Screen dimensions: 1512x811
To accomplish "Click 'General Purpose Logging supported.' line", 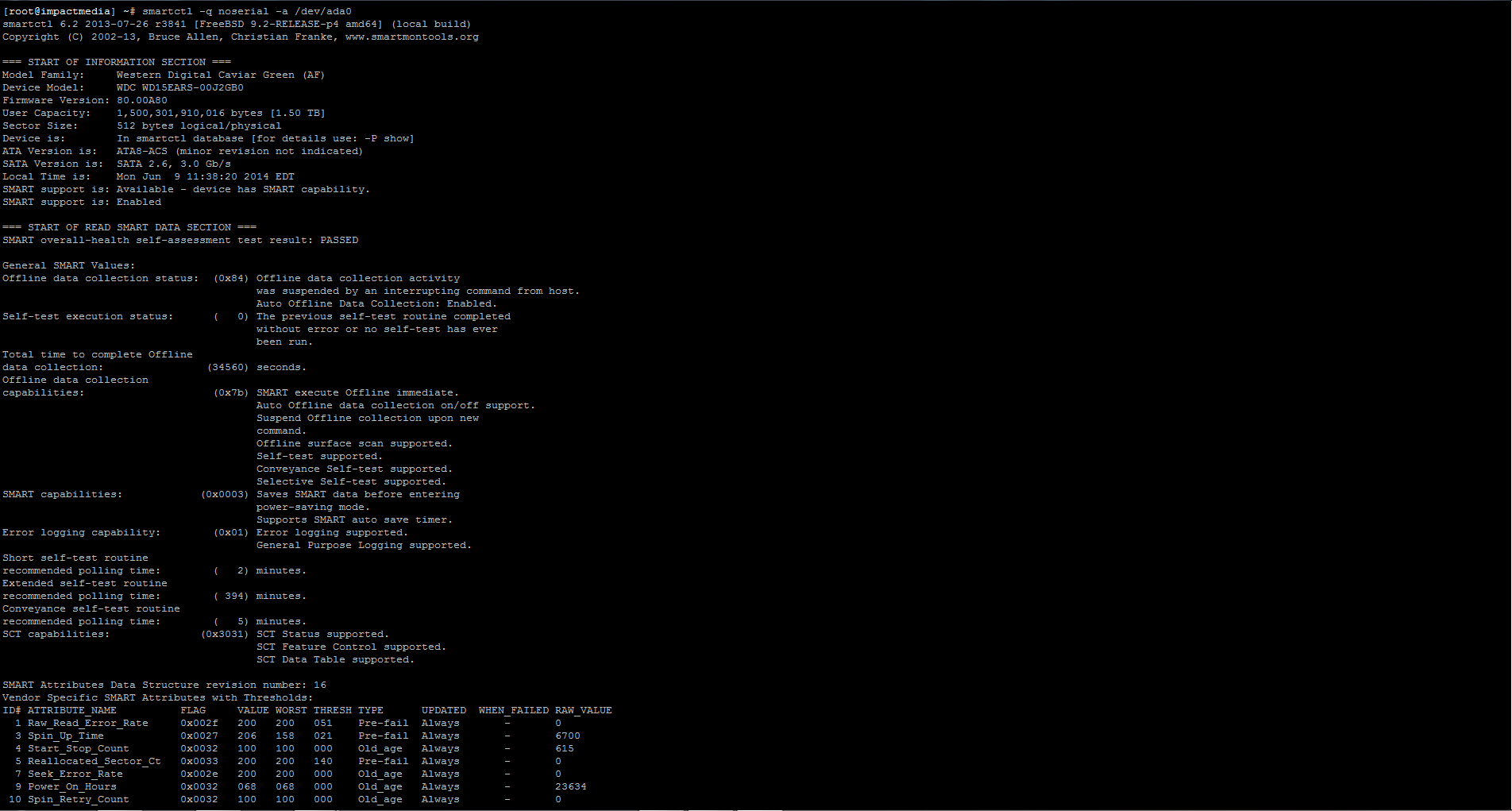I will pos(364,546).
